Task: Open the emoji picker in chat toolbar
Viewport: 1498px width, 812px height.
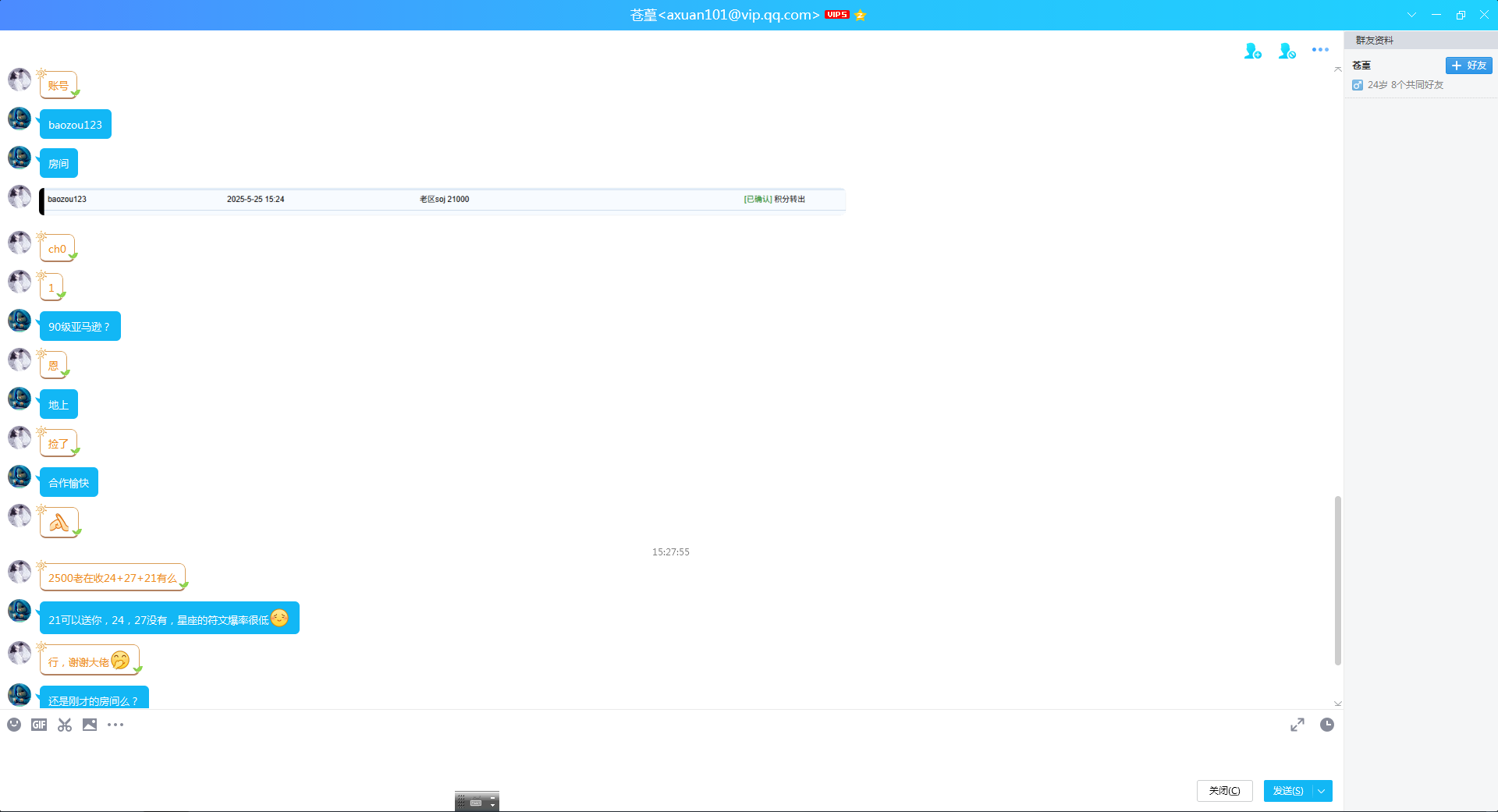Action: point(14,725)
